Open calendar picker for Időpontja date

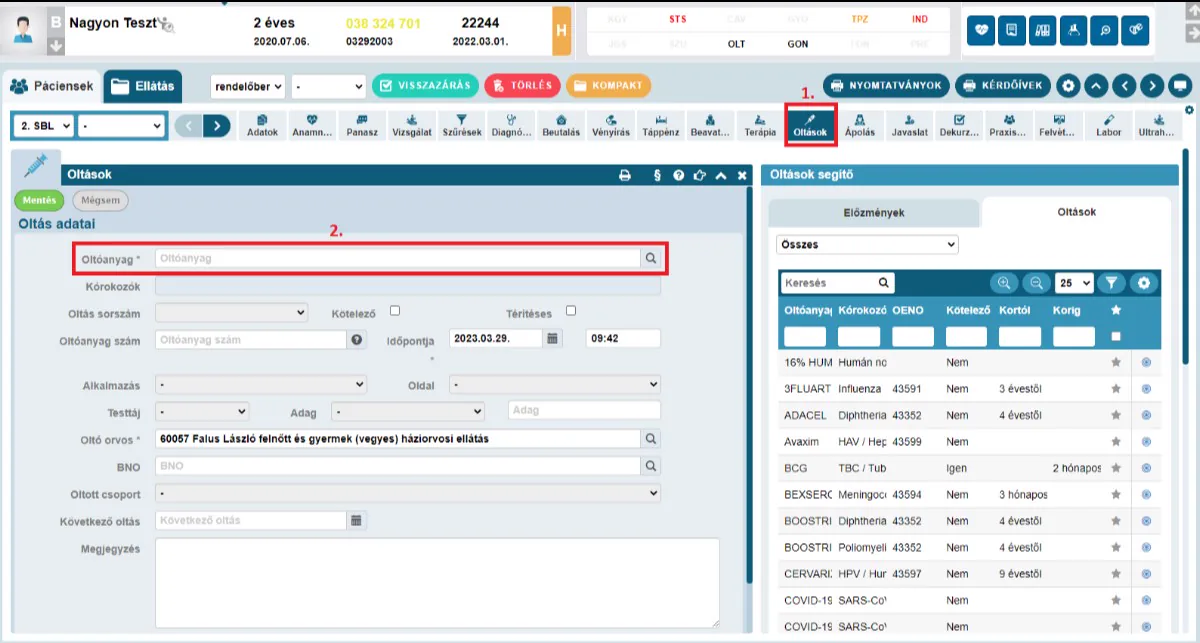tap(552, 338)
